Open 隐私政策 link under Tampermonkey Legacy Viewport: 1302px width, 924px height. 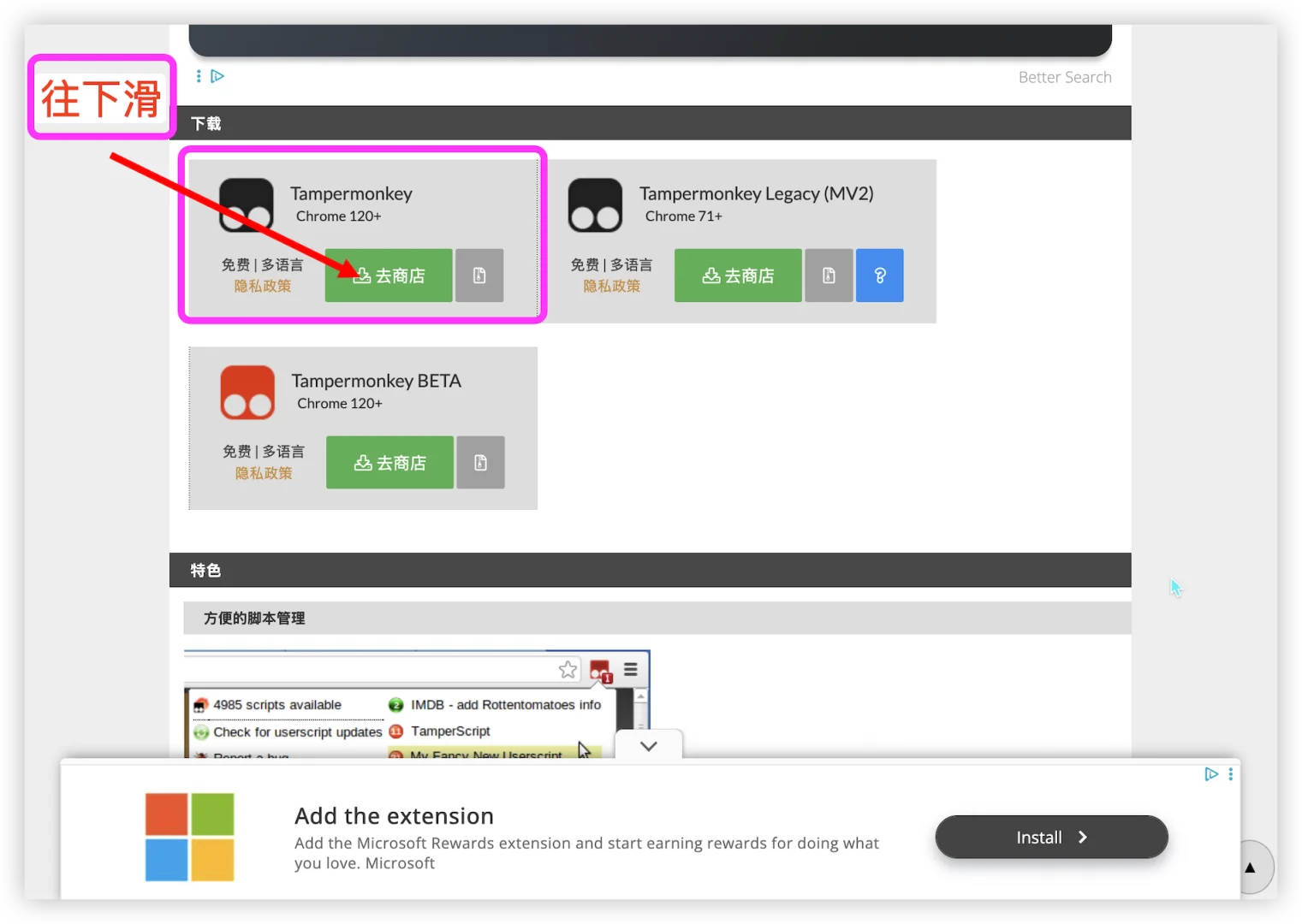point(612,286)
